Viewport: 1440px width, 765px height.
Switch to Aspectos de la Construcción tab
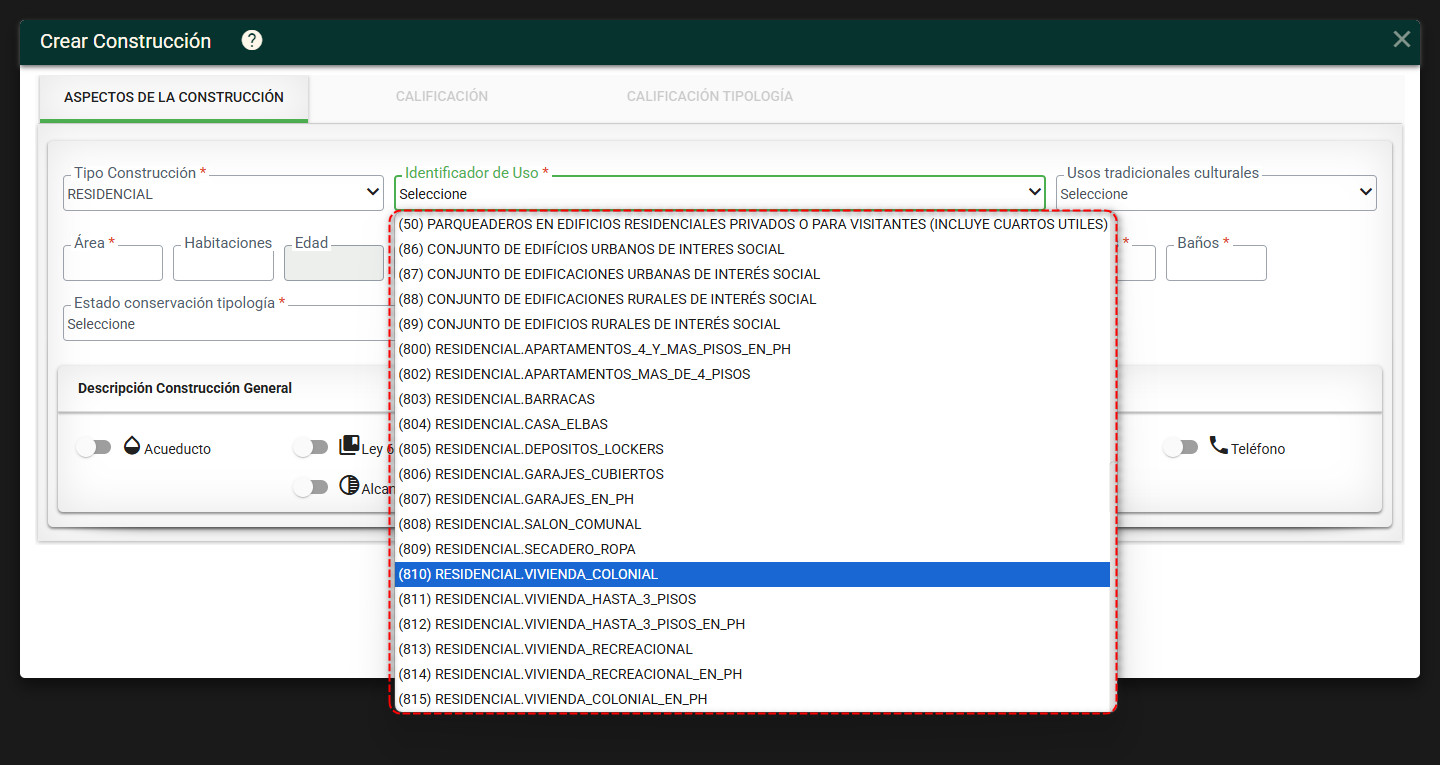coord(174,97)
